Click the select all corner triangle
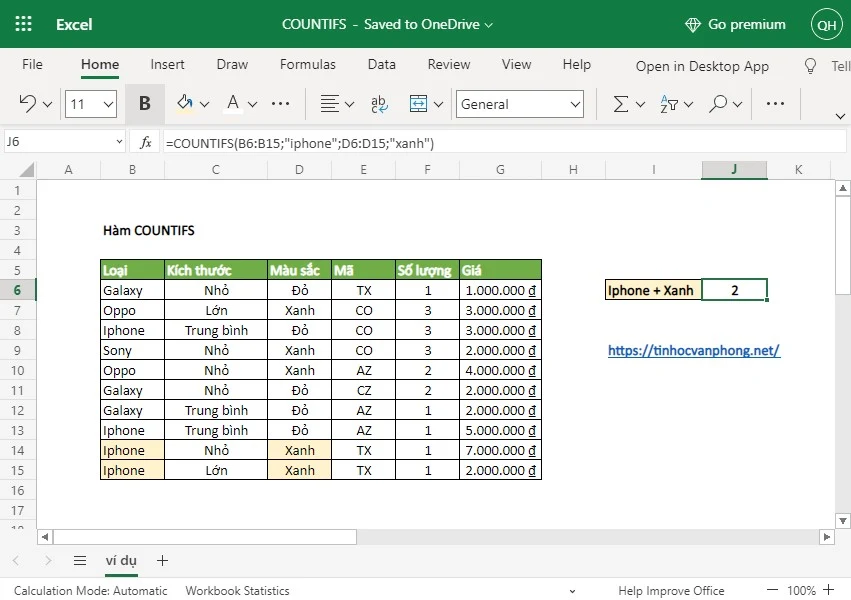 [27, 170]
